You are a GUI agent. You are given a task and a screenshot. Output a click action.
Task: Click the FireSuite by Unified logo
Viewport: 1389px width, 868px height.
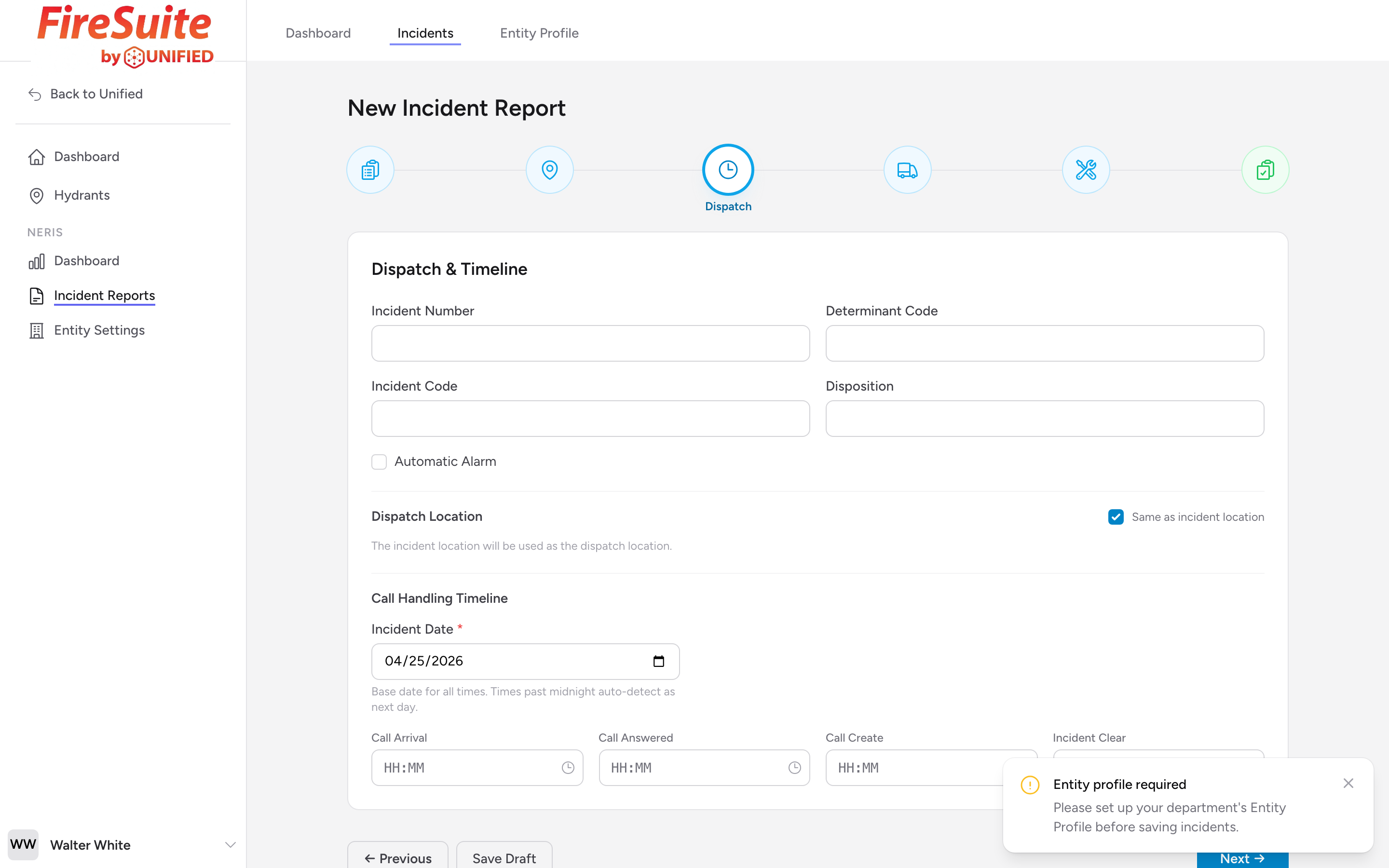point(125,36)
